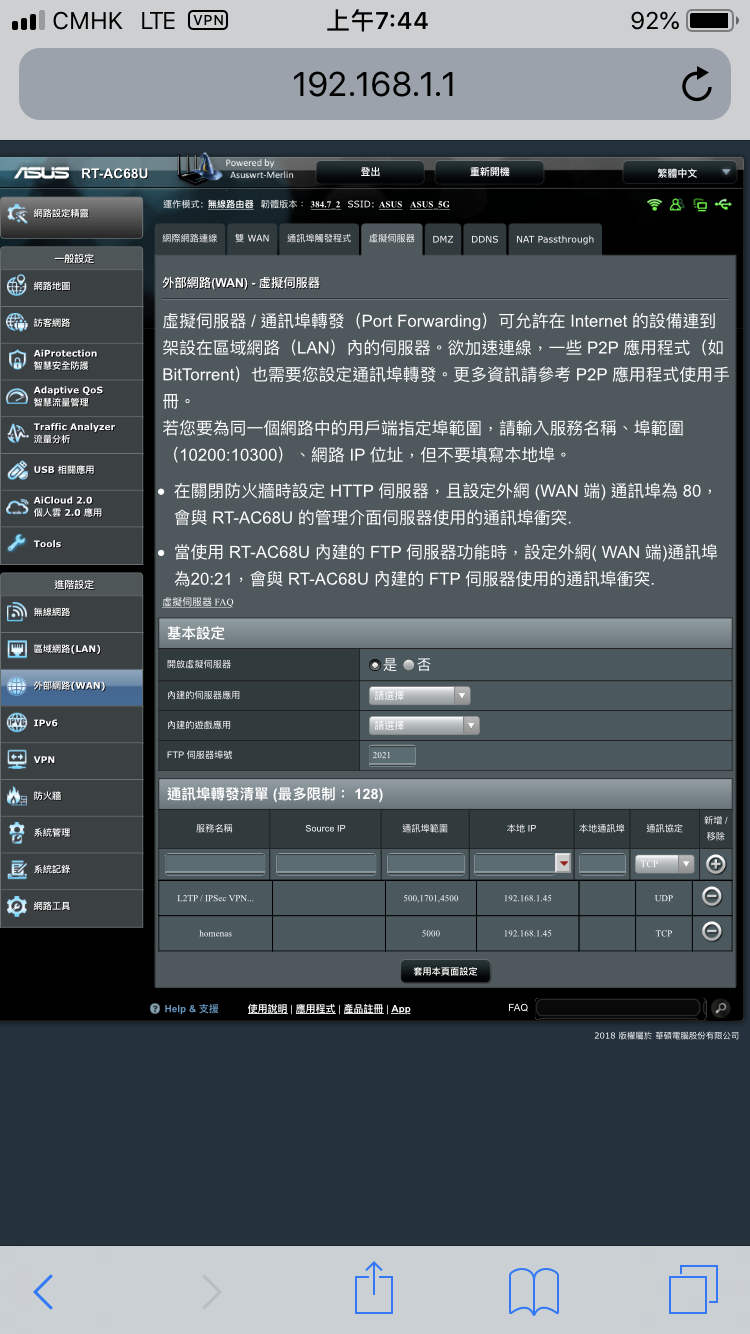Click the 通訊埠範圍 input field
750x1334 pixels.
(x=427, y=864)
